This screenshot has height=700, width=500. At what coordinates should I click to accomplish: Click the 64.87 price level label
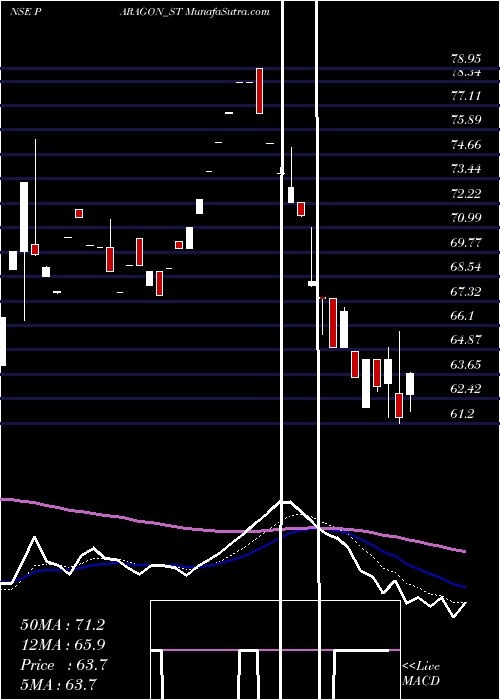[x=466, y=340]
